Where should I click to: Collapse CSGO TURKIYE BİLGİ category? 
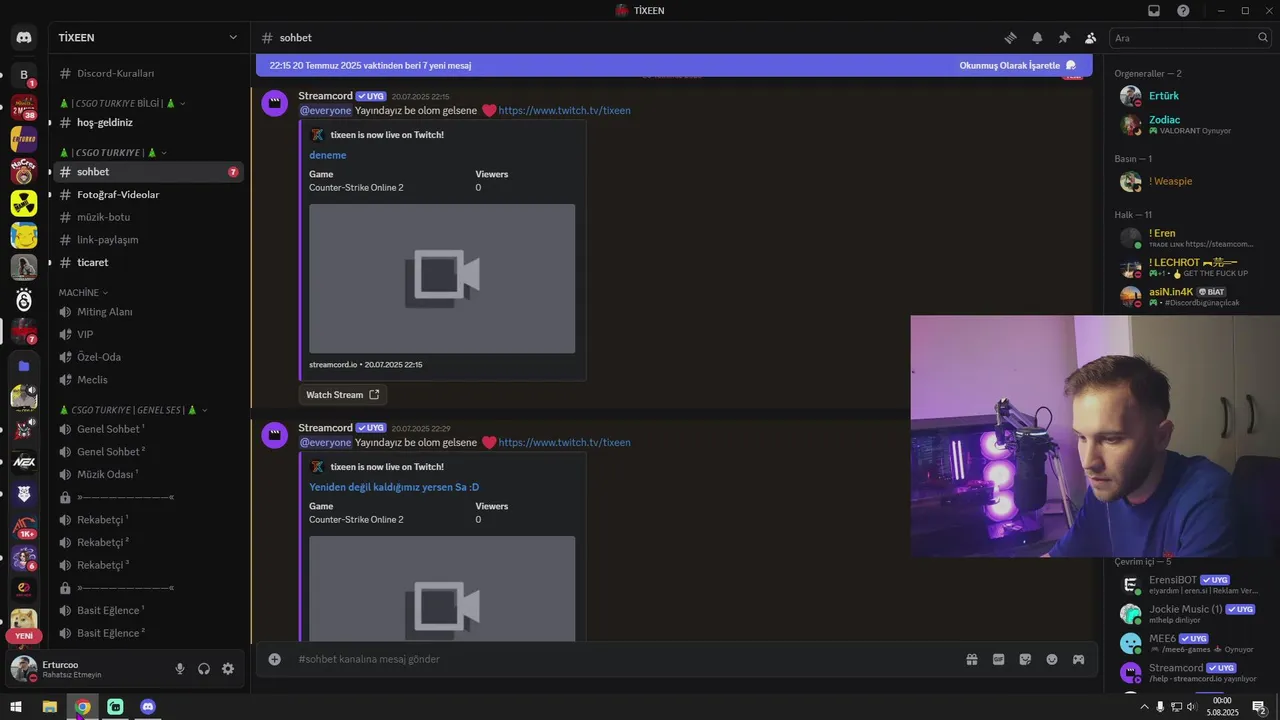pyautogui.click(x=122, y=103)
